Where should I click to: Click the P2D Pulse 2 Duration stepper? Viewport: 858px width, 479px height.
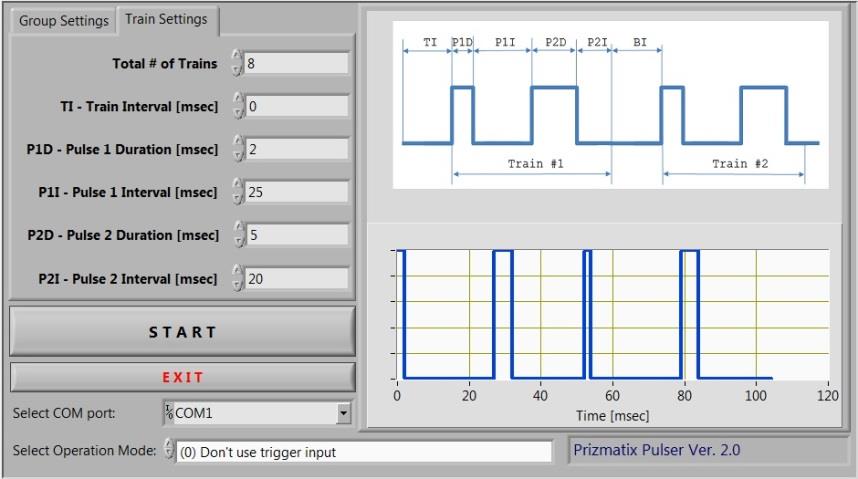[x=237, y=235]
